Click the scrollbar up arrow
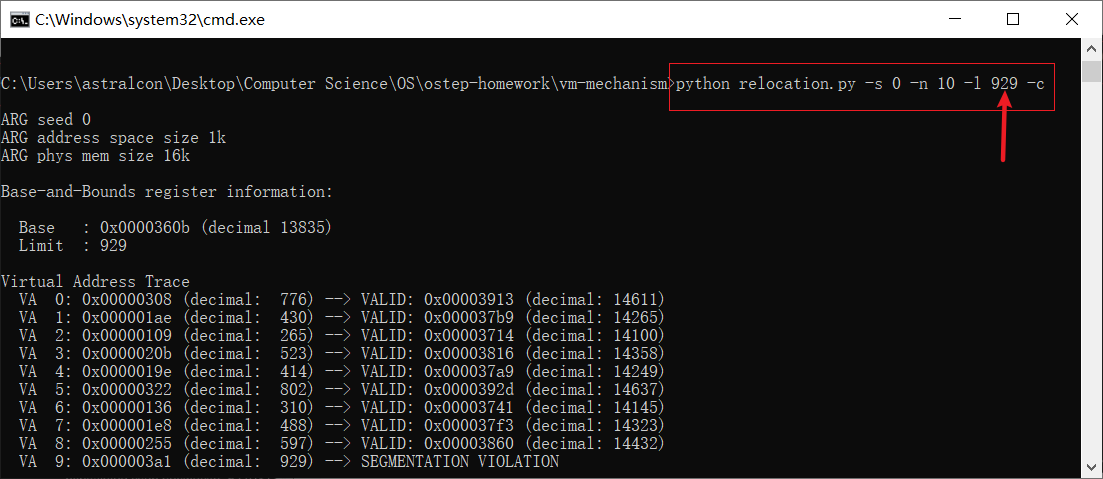The width and height of the screenshot is (1103, 479). 1091,48
